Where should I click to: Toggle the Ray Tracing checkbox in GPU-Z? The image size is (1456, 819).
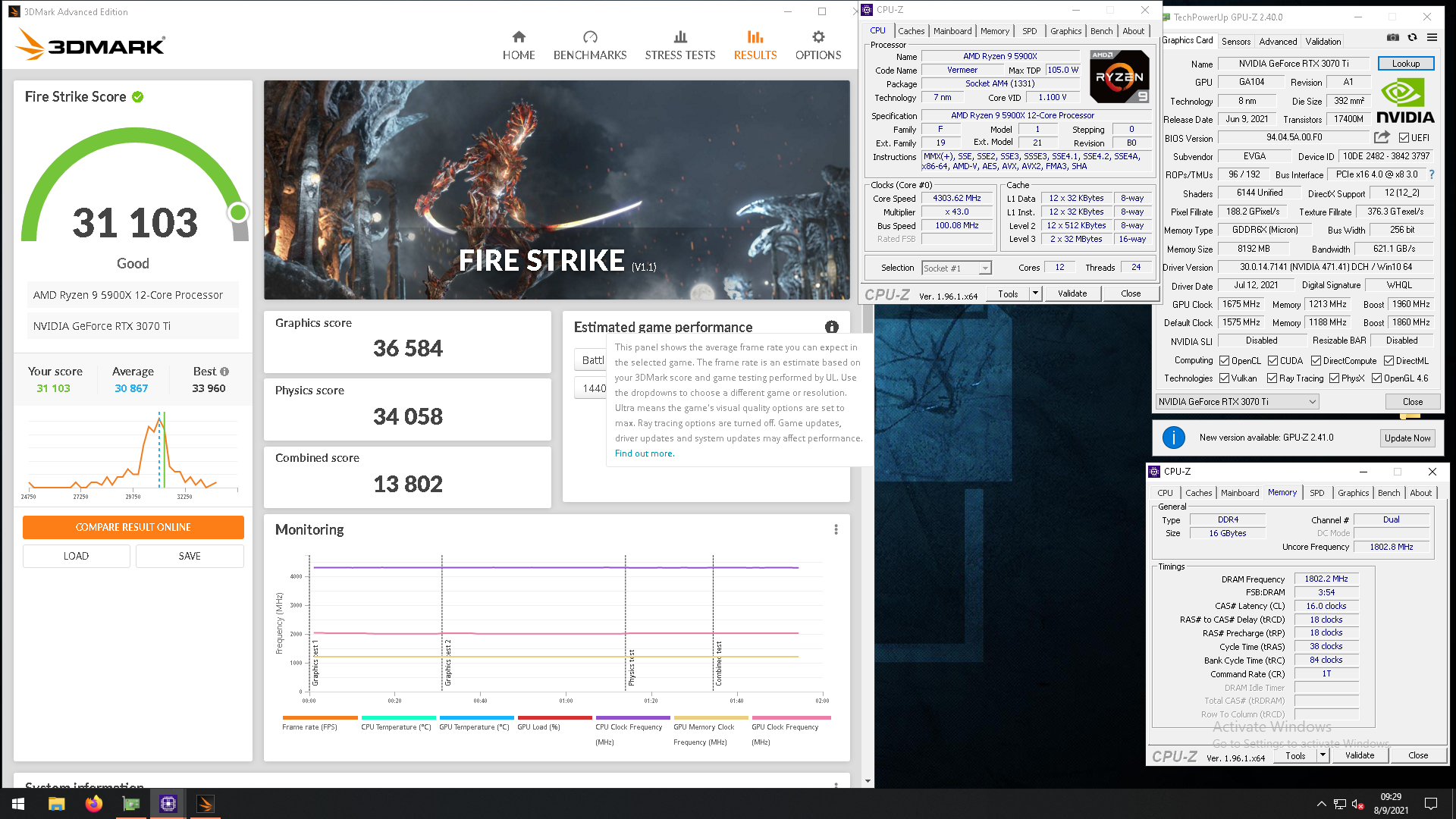1272,378
